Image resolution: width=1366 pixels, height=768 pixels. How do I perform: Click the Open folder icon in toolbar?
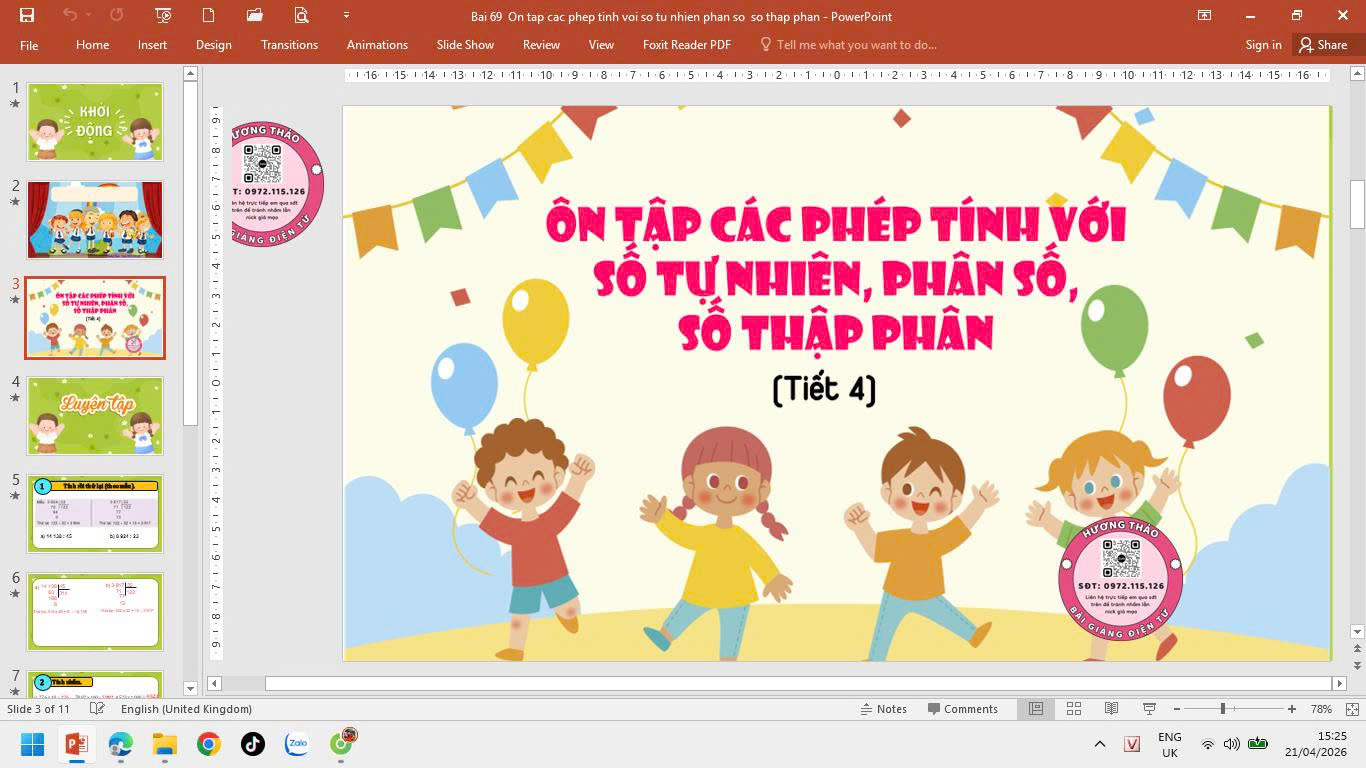coord(255,15)
